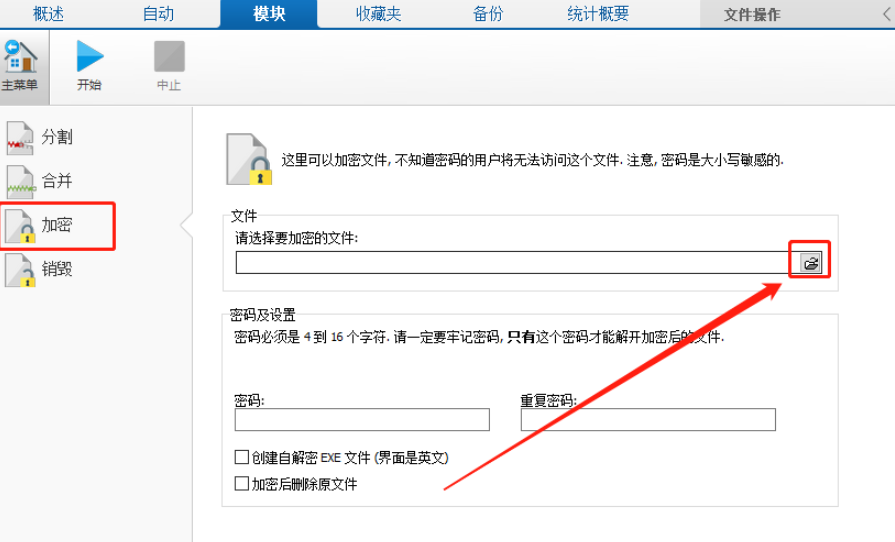This screenshot has height=542, width=895.
Task: Click the 请选择要加密的文件 label
Action: (296, 238)
